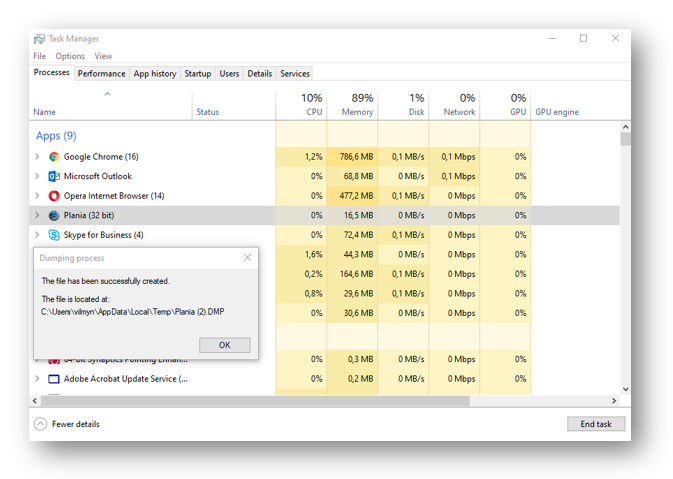Click OK in Dumping process dialog
Screen dimensions: 673x479
click(224, 345)
